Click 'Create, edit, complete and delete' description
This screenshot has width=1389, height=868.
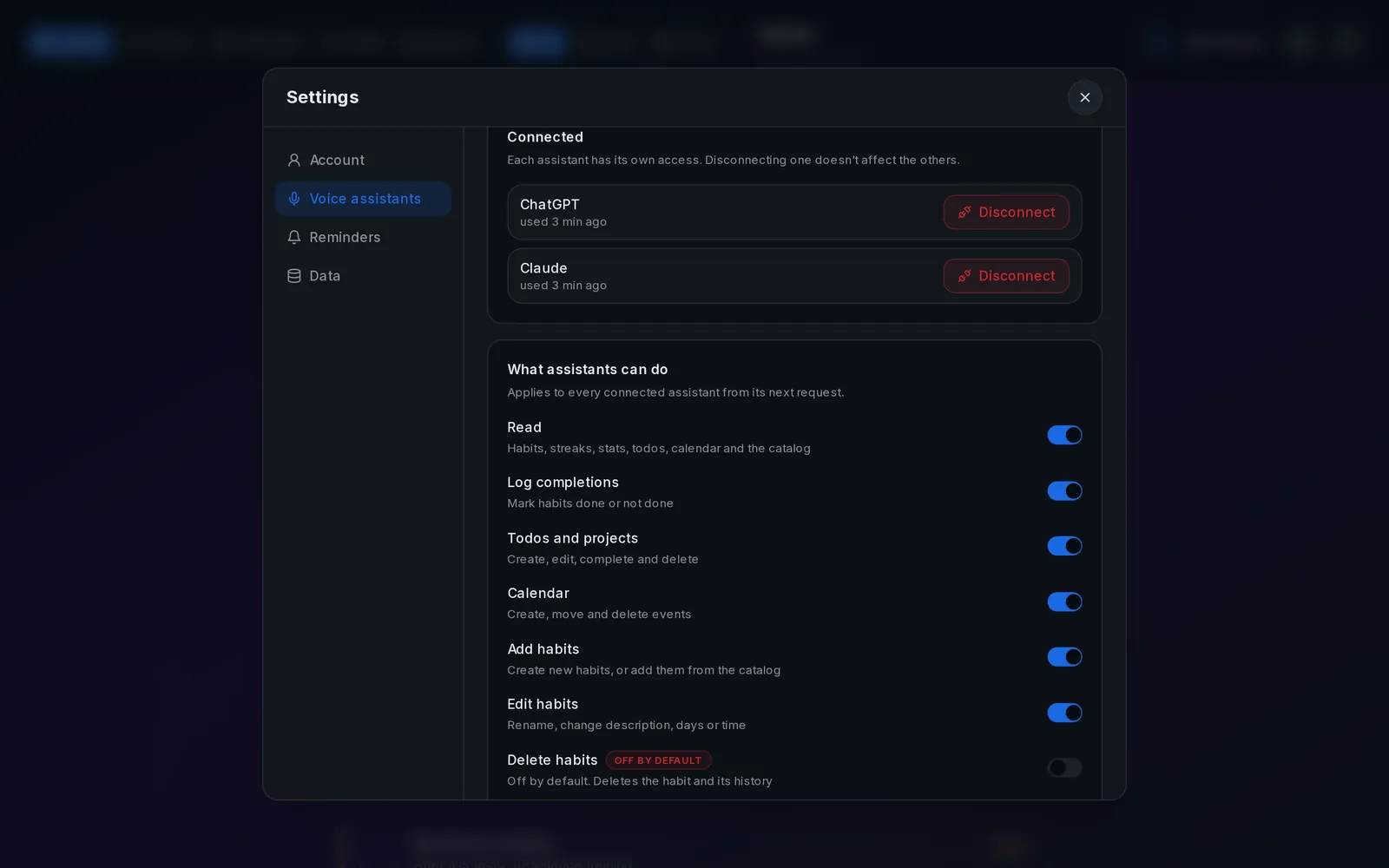602,560
